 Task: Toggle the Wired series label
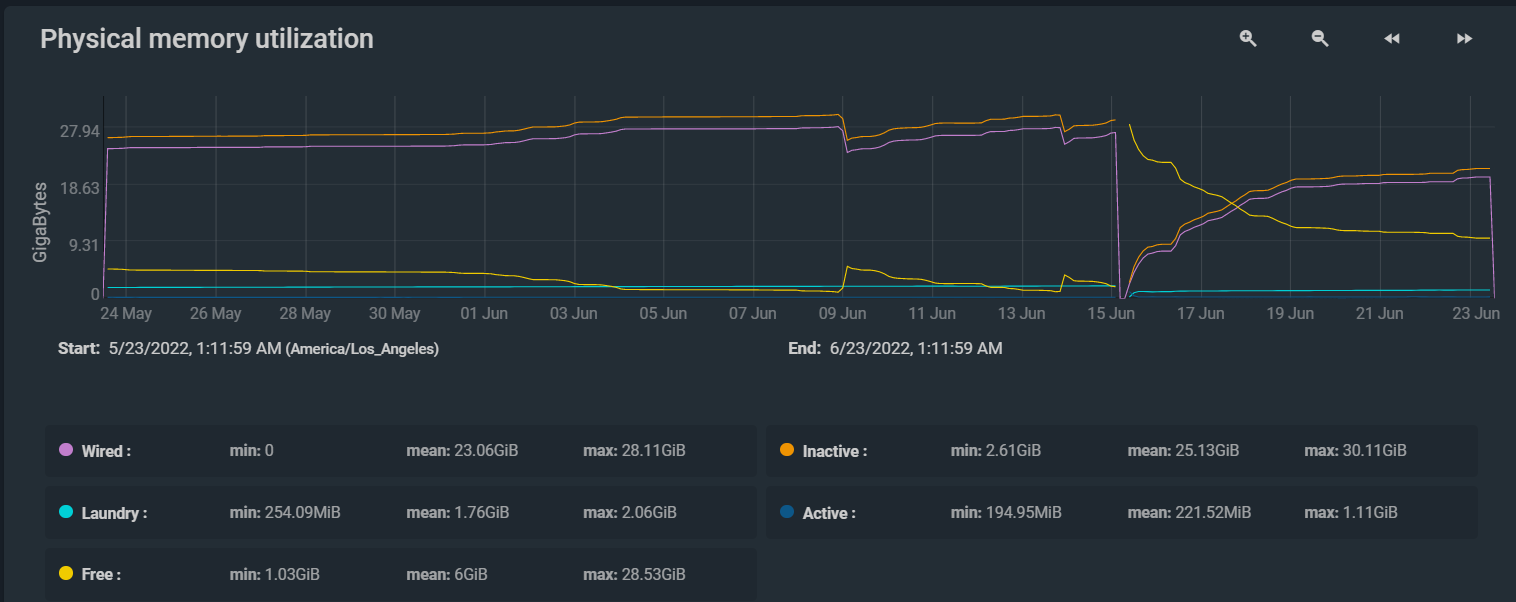click(x=106, y=451)
